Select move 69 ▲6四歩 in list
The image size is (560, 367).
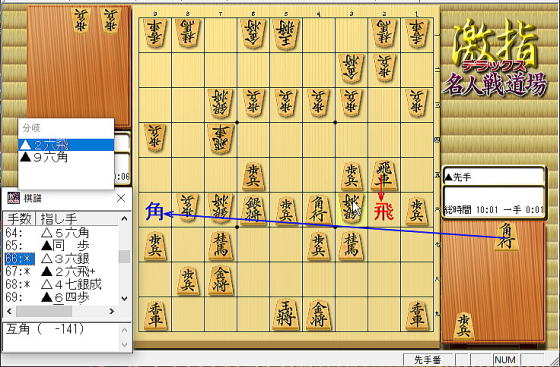(x=61, y=297)
